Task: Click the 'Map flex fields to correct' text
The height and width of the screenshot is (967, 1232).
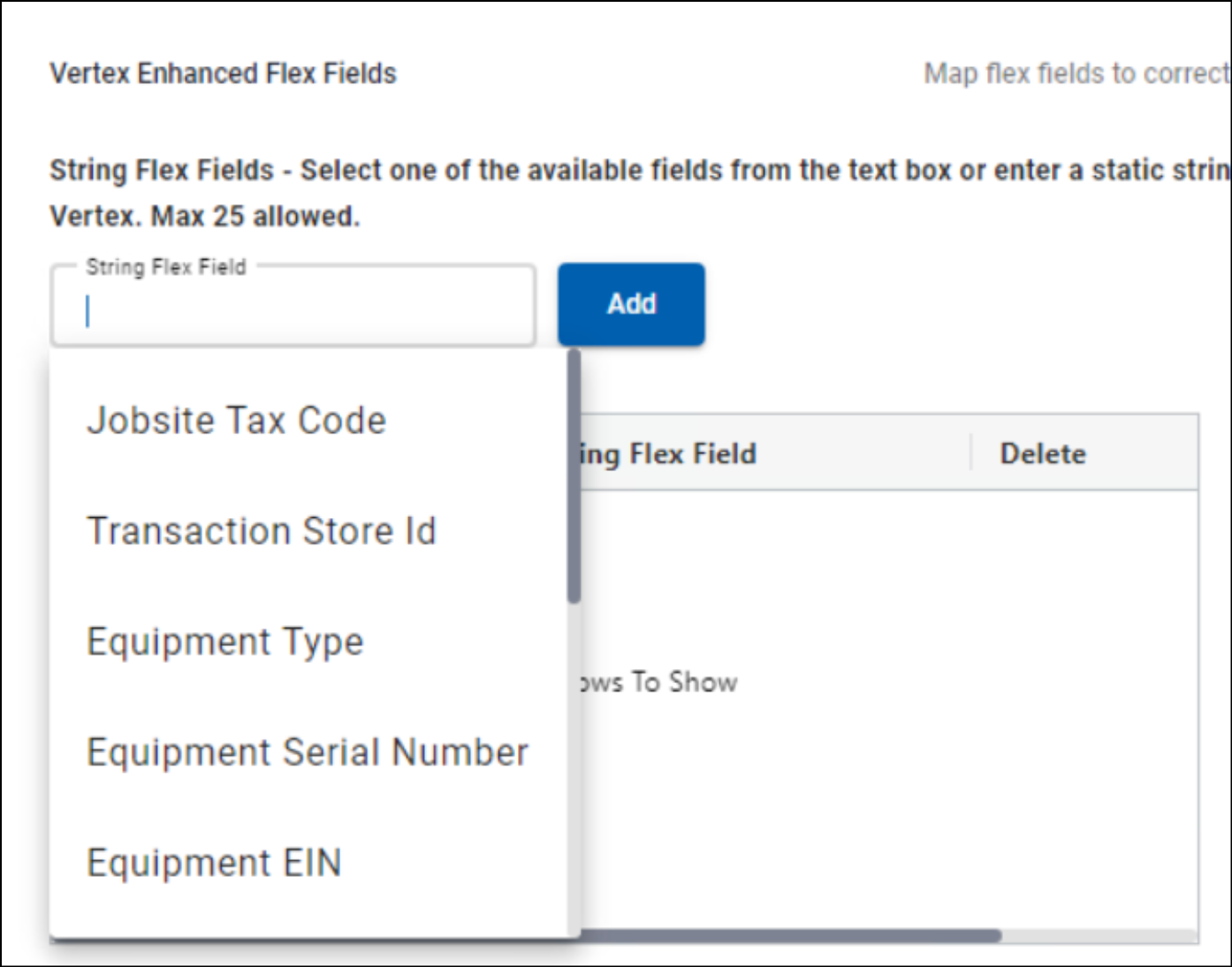Action: pyautogui.click(x=1076, y=73)
